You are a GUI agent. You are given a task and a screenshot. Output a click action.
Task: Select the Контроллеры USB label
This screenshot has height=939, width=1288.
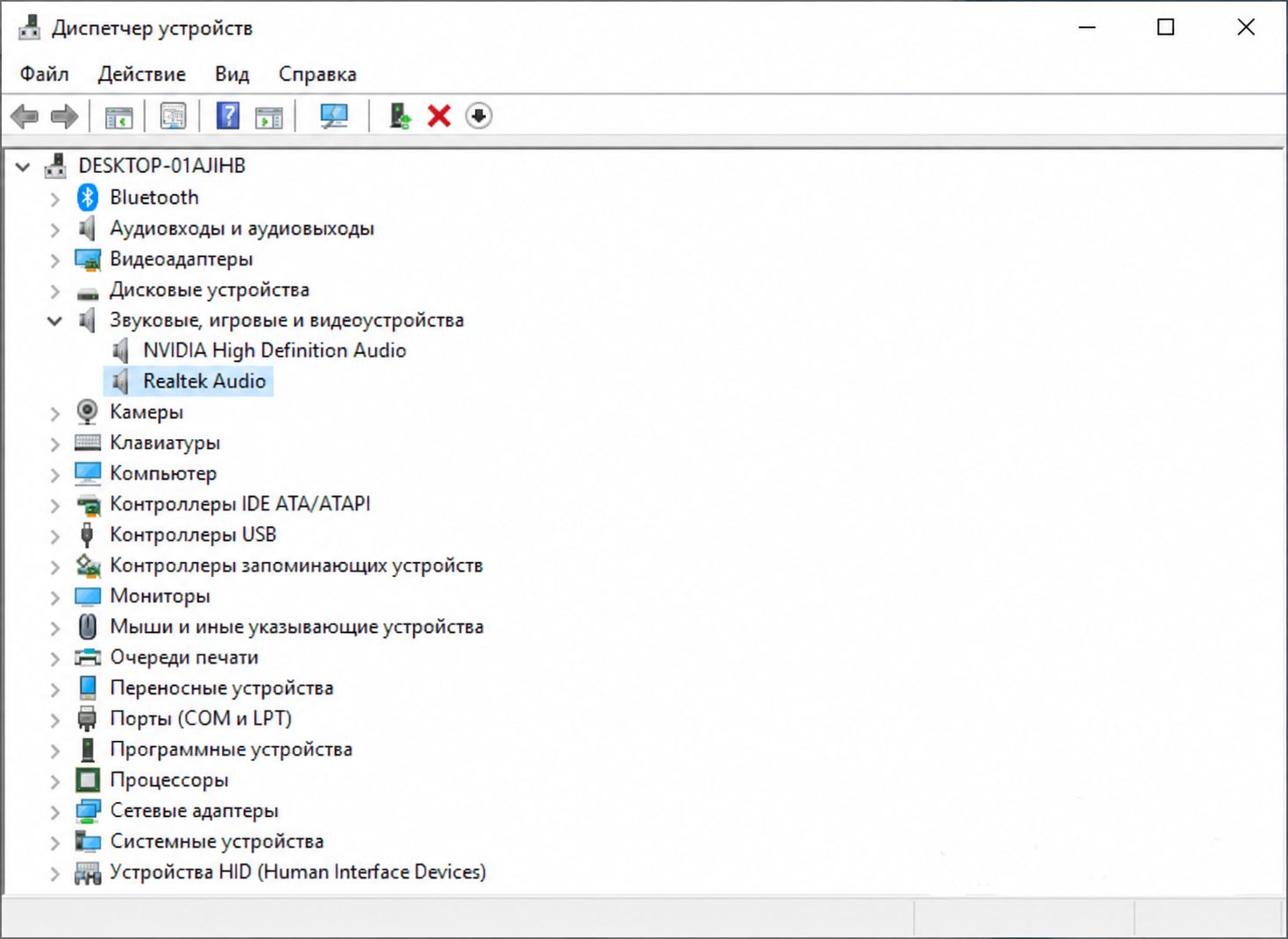(x=193, y=534)
